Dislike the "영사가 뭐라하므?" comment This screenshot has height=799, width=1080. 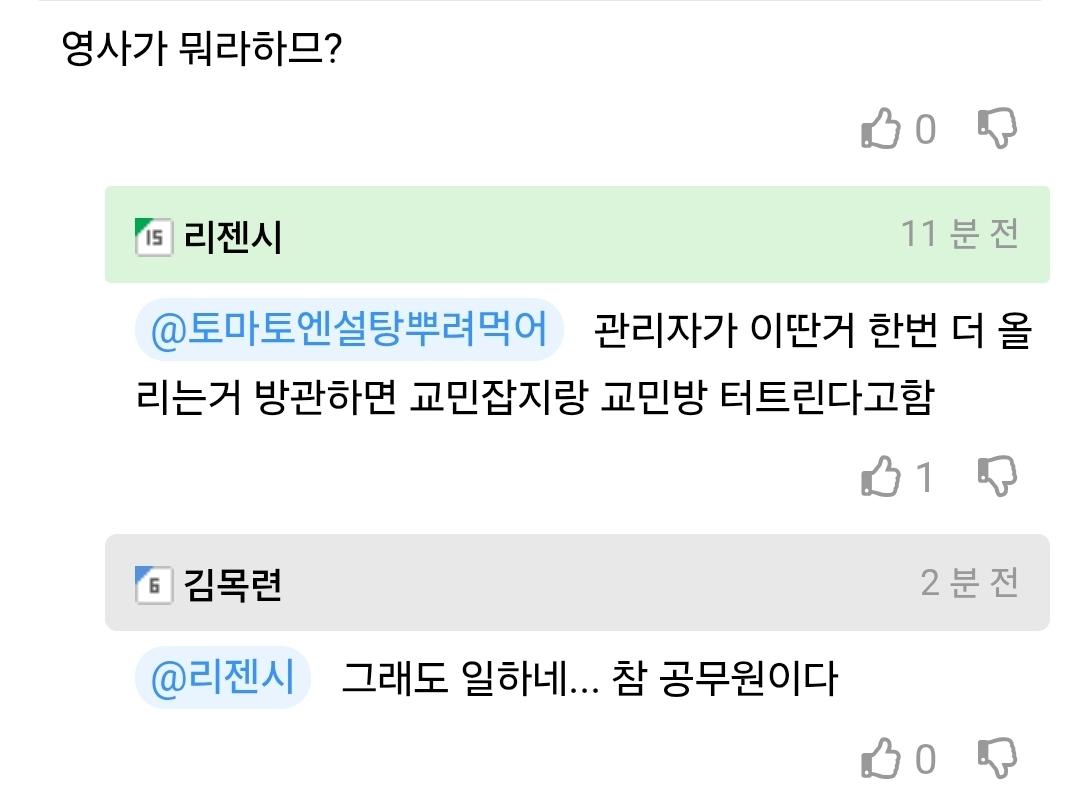(996, 129)
